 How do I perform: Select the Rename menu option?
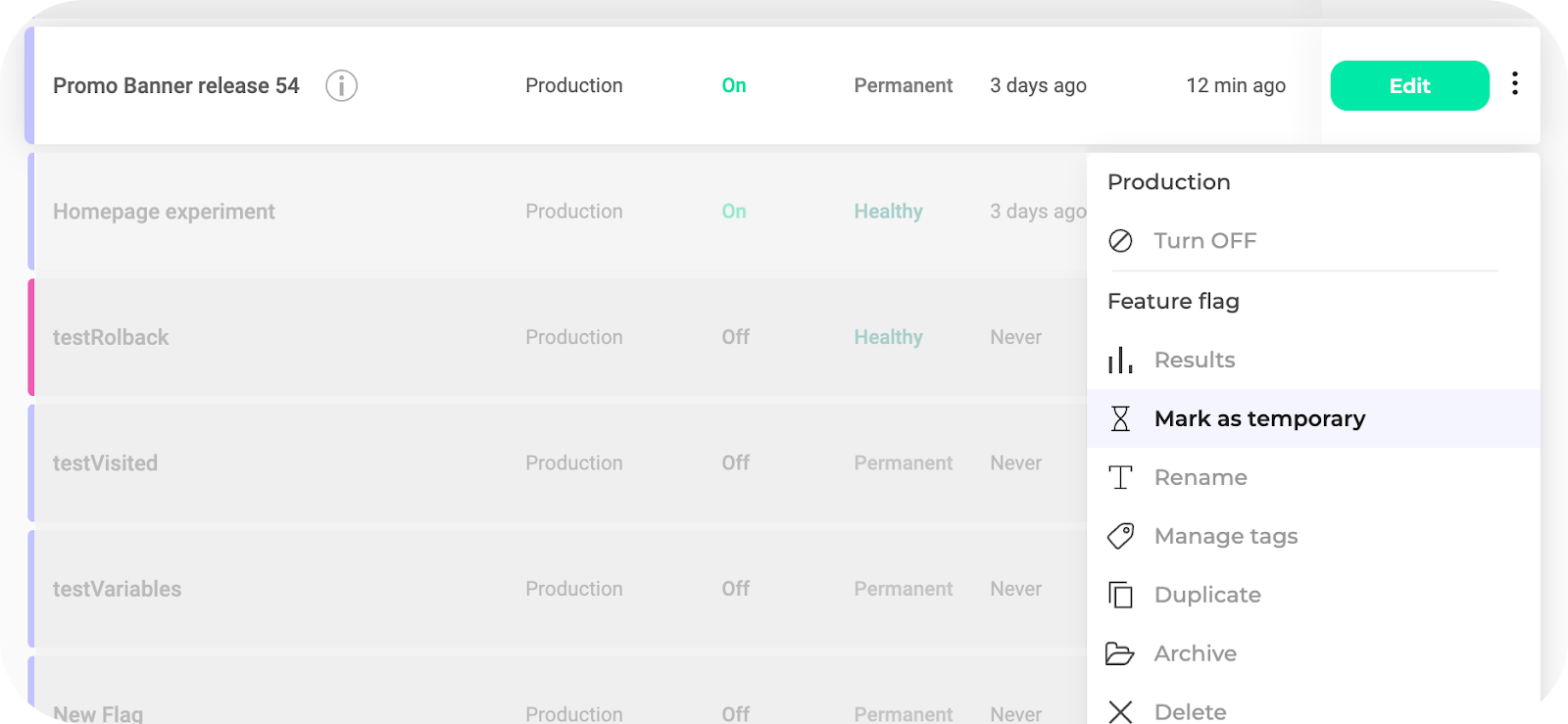(x=1200, y=478)
